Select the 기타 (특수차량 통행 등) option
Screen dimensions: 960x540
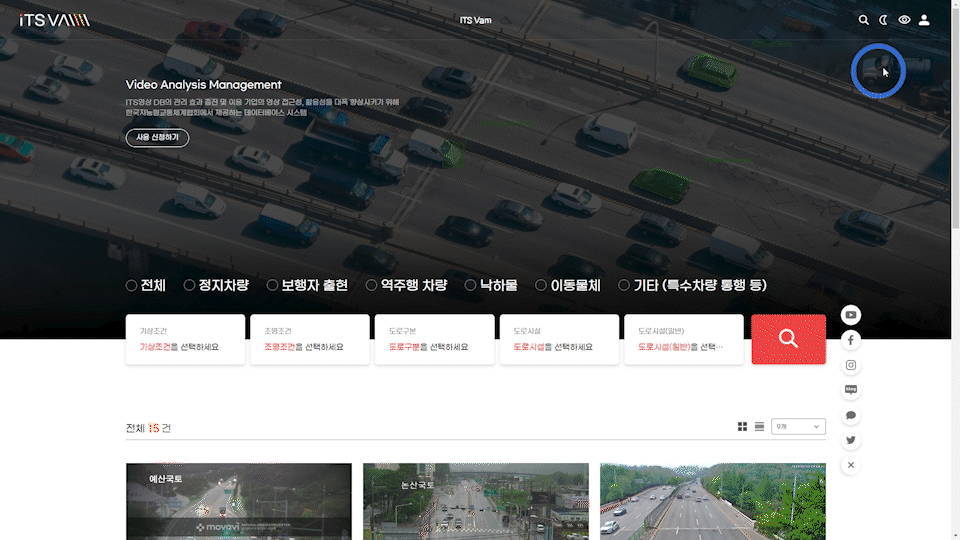click(x=692, y=285)
